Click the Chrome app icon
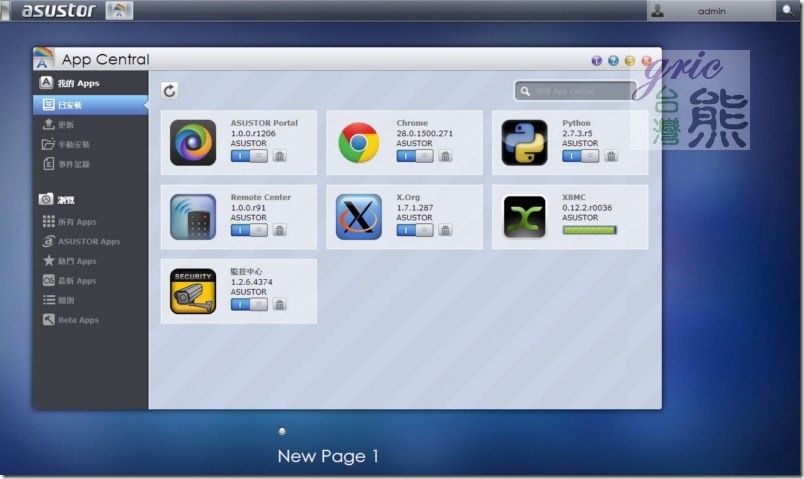Screen dimensions: 804x479 [358, 143]
